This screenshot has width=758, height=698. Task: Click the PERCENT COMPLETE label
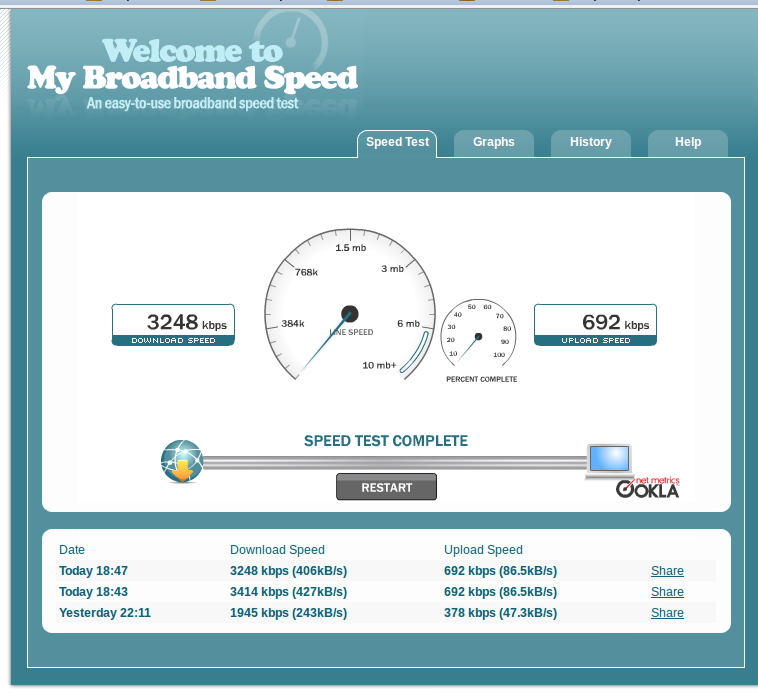(481, 379)
